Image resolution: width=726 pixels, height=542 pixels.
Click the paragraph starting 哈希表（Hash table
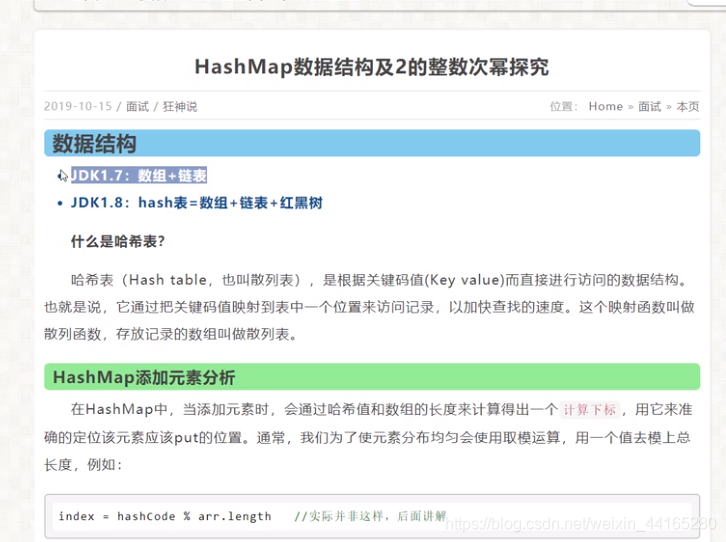click(369, 307)
